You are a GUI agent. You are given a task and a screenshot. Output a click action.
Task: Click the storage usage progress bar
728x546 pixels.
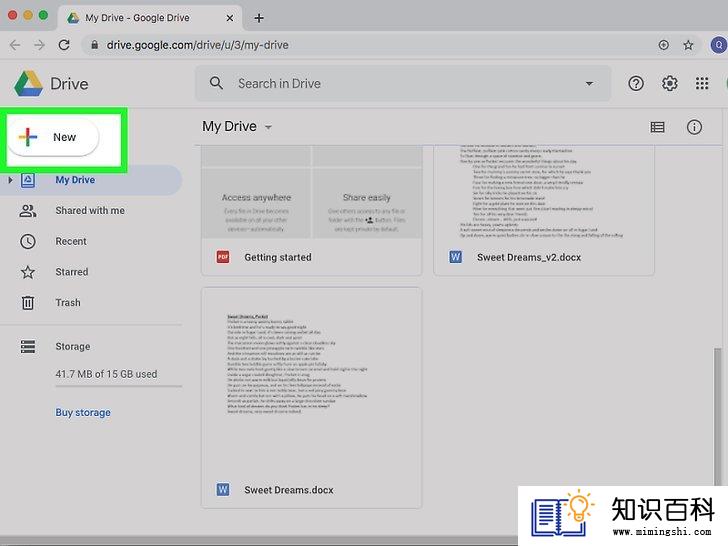pyautogui.click(x=118, y=385)
